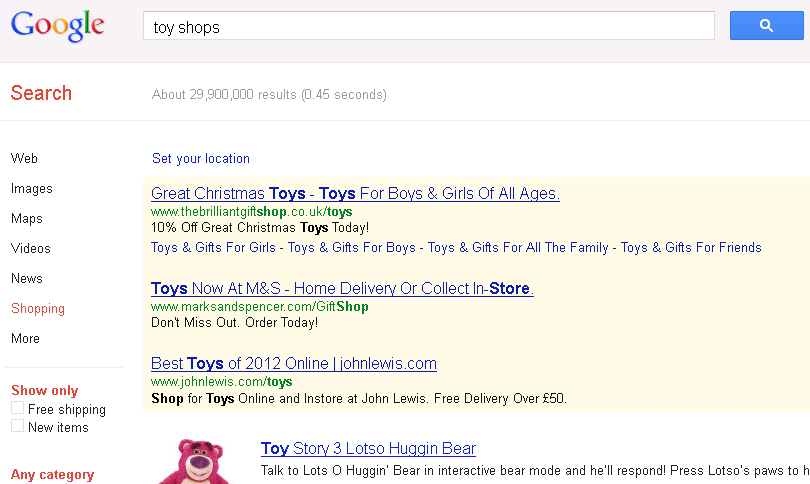
Task: Open the Great Christmas Toys ad link
Action: (x=355, y=193)
